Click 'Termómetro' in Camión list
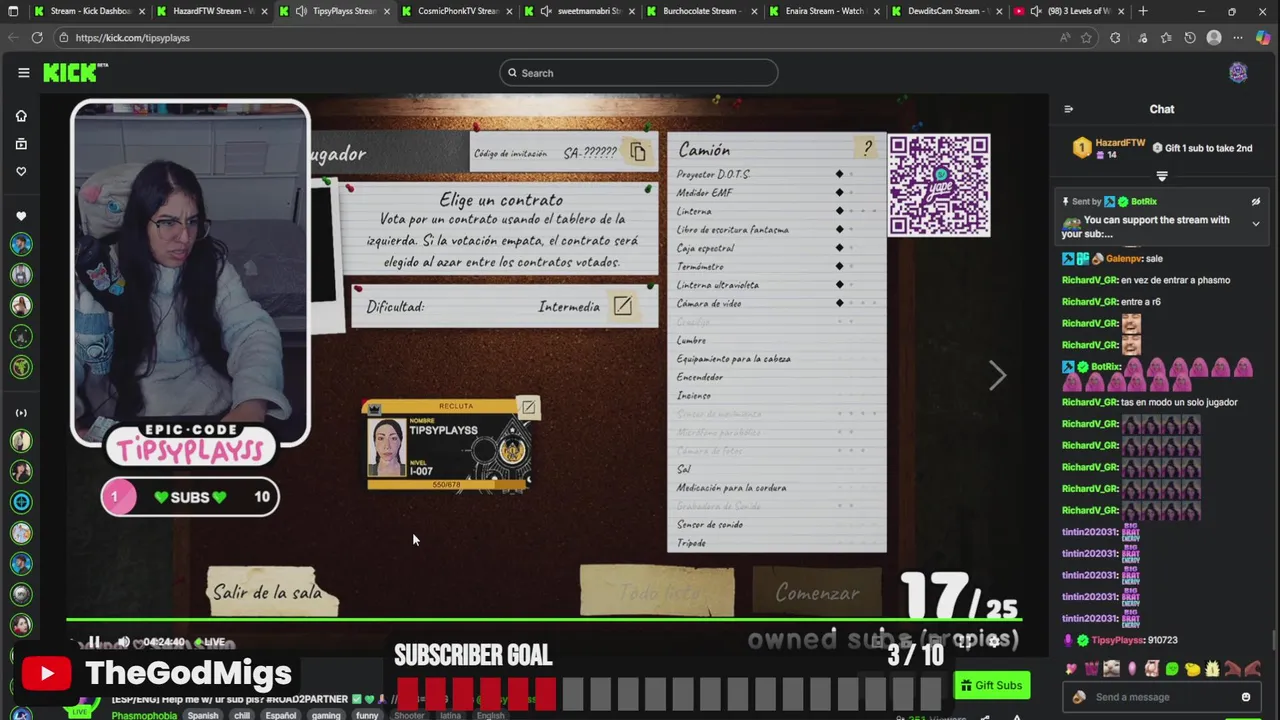1280x720 pixels. tap(700, 267)
